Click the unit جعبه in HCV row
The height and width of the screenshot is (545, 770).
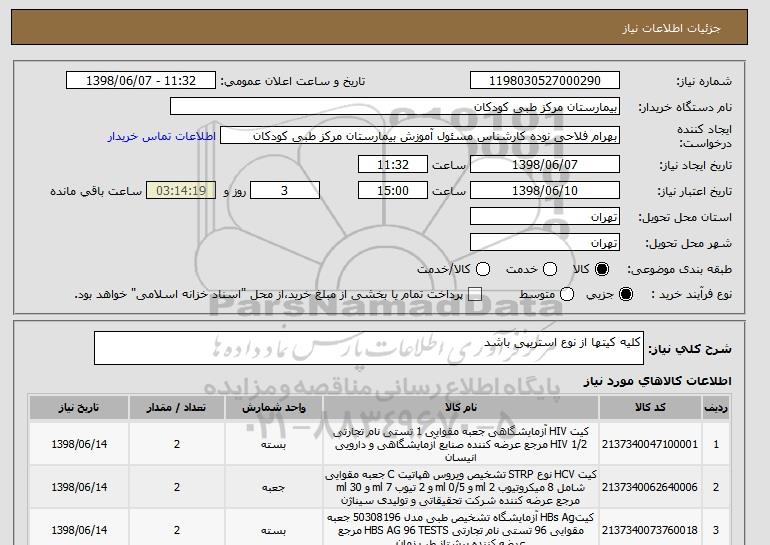pos(274,488)
